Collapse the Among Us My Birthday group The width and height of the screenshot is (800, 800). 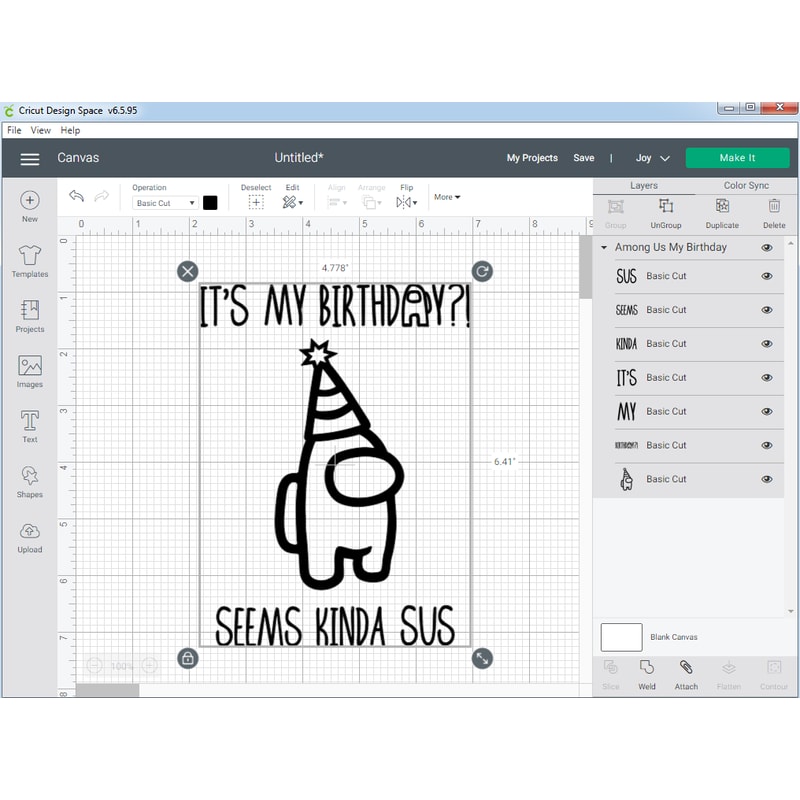(604, 248)
